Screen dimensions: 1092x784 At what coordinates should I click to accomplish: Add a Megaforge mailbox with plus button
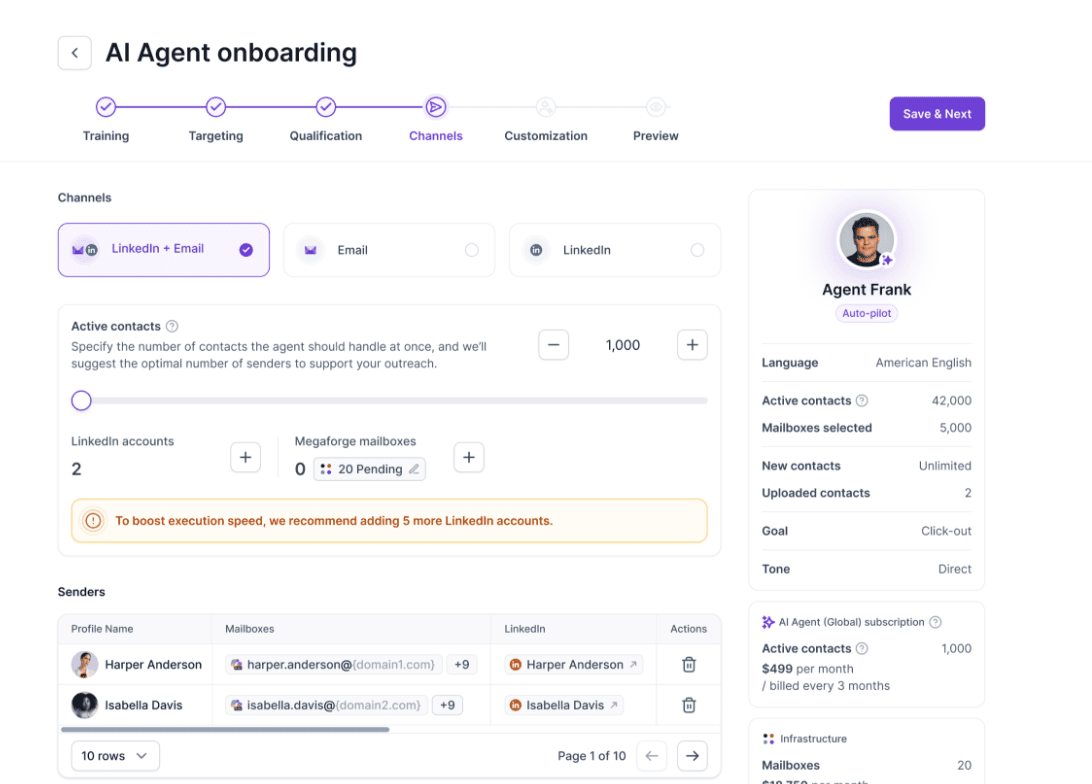click(469, 457)
